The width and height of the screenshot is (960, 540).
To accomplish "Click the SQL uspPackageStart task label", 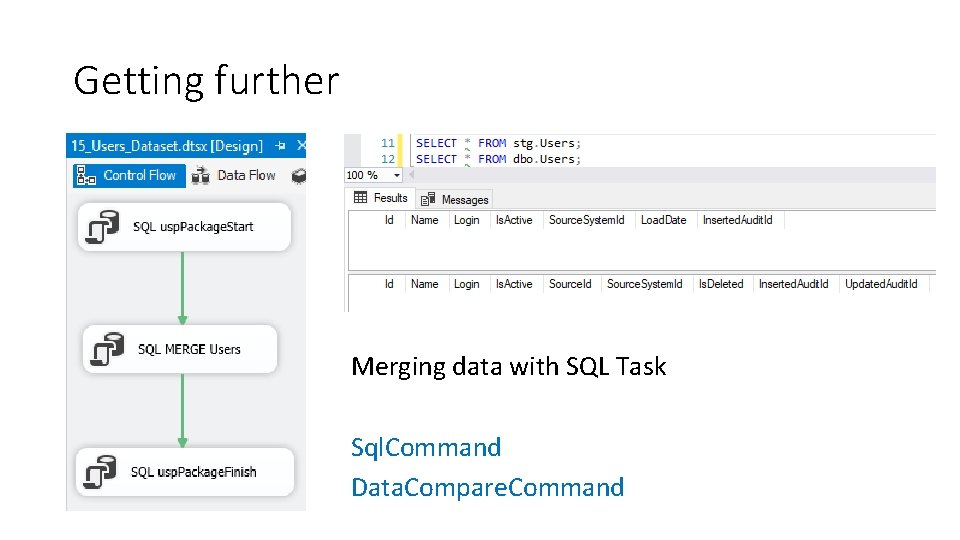I will (193, 227).
